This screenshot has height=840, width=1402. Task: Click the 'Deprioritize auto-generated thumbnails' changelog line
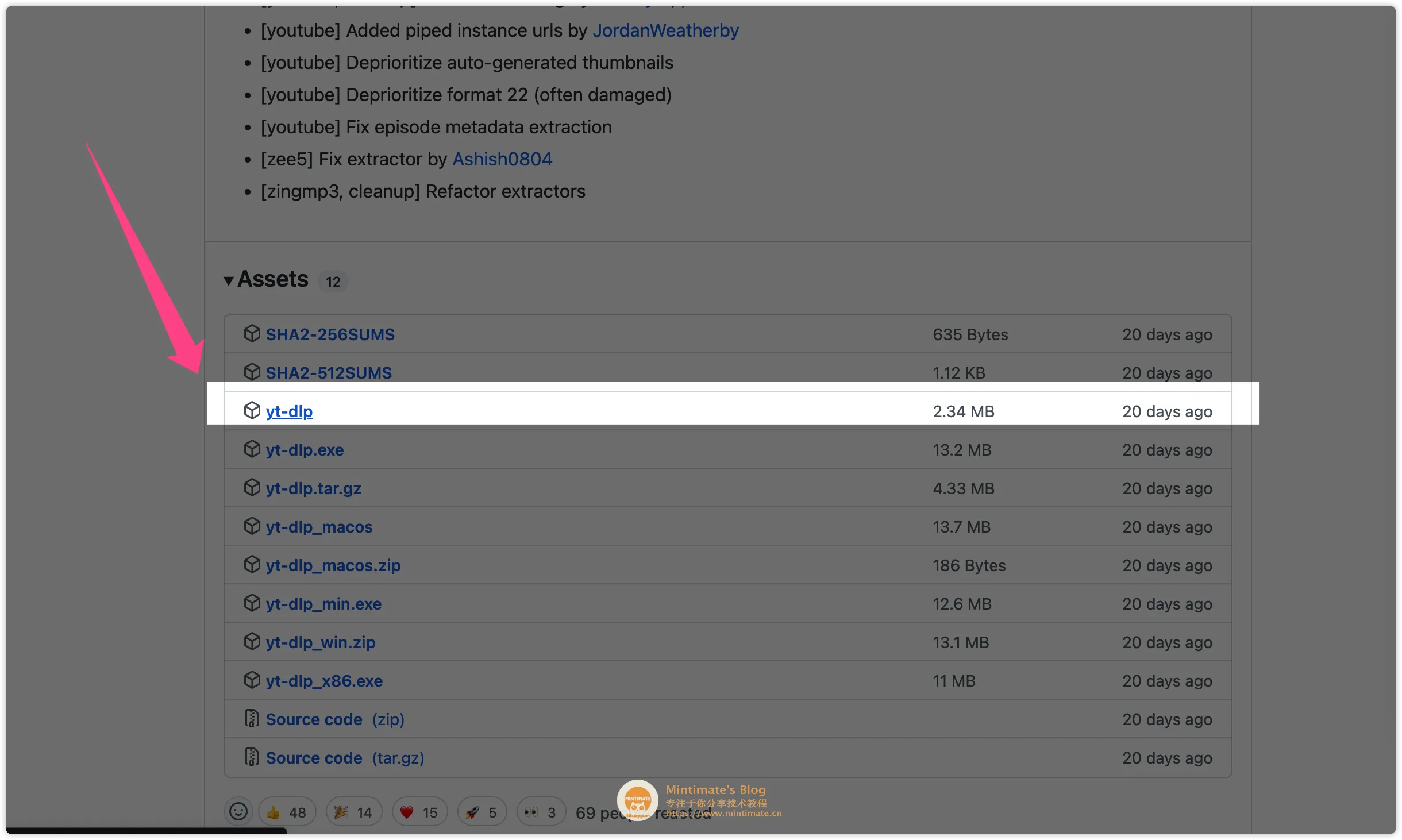click(x=467, y=63)
